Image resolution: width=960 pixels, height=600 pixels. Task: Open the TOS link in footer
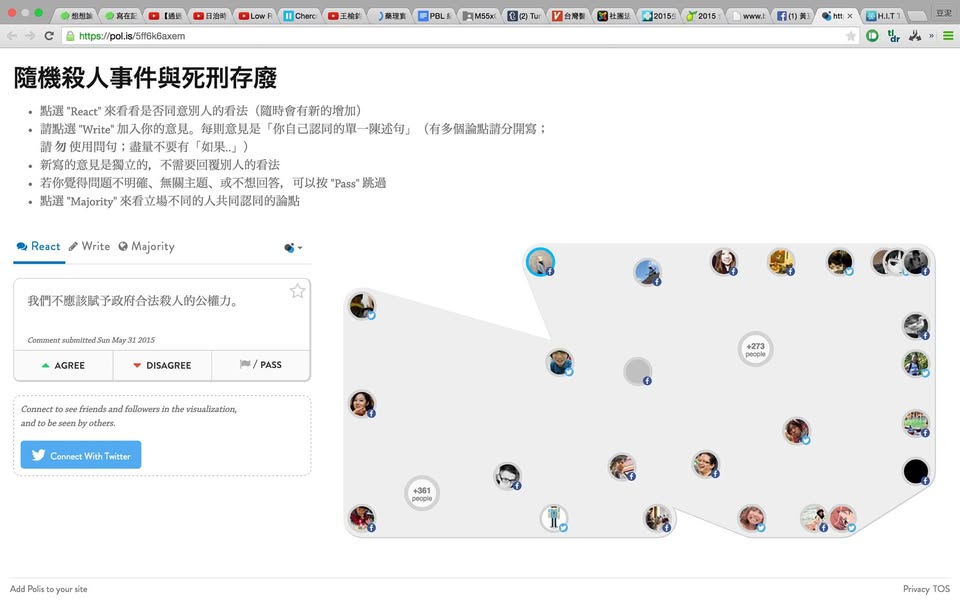[x=941, y=589]
